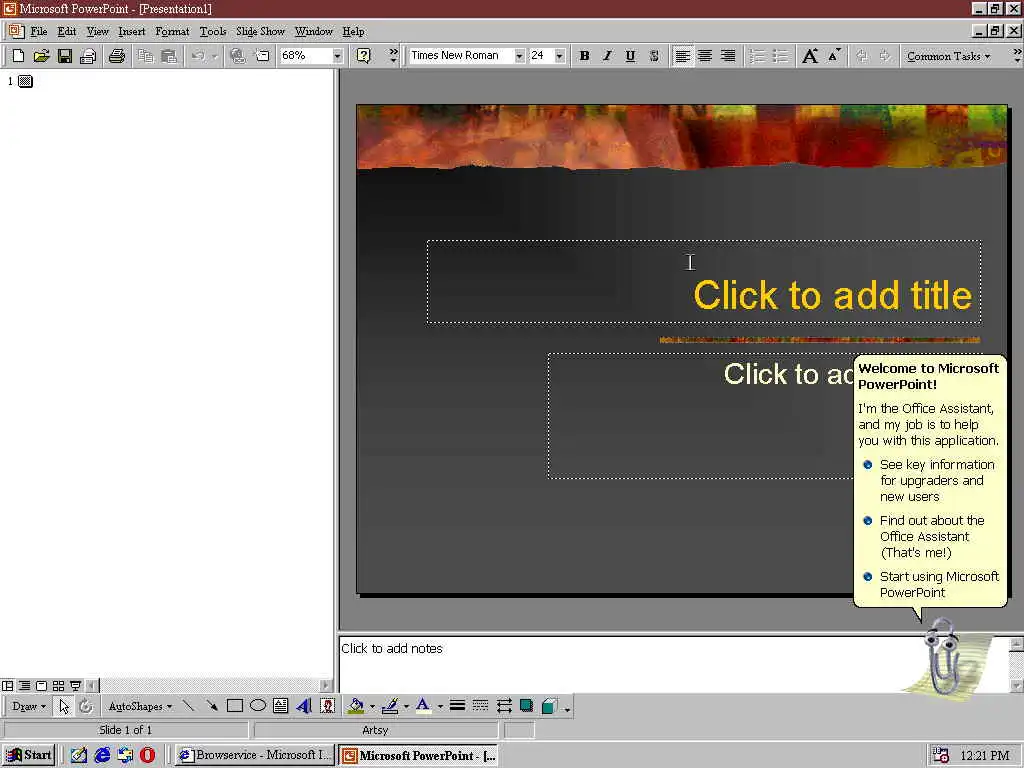Viewport: 1024px width, 768px height.
Task: Open the Draw menu on the Drawing toolbar
Action: click(x=29, y=706)
